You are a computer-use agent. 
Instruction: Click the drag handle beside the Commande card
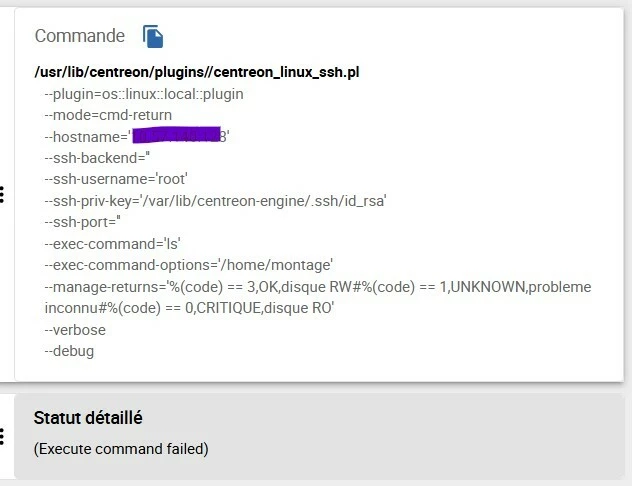coord(2,195)
